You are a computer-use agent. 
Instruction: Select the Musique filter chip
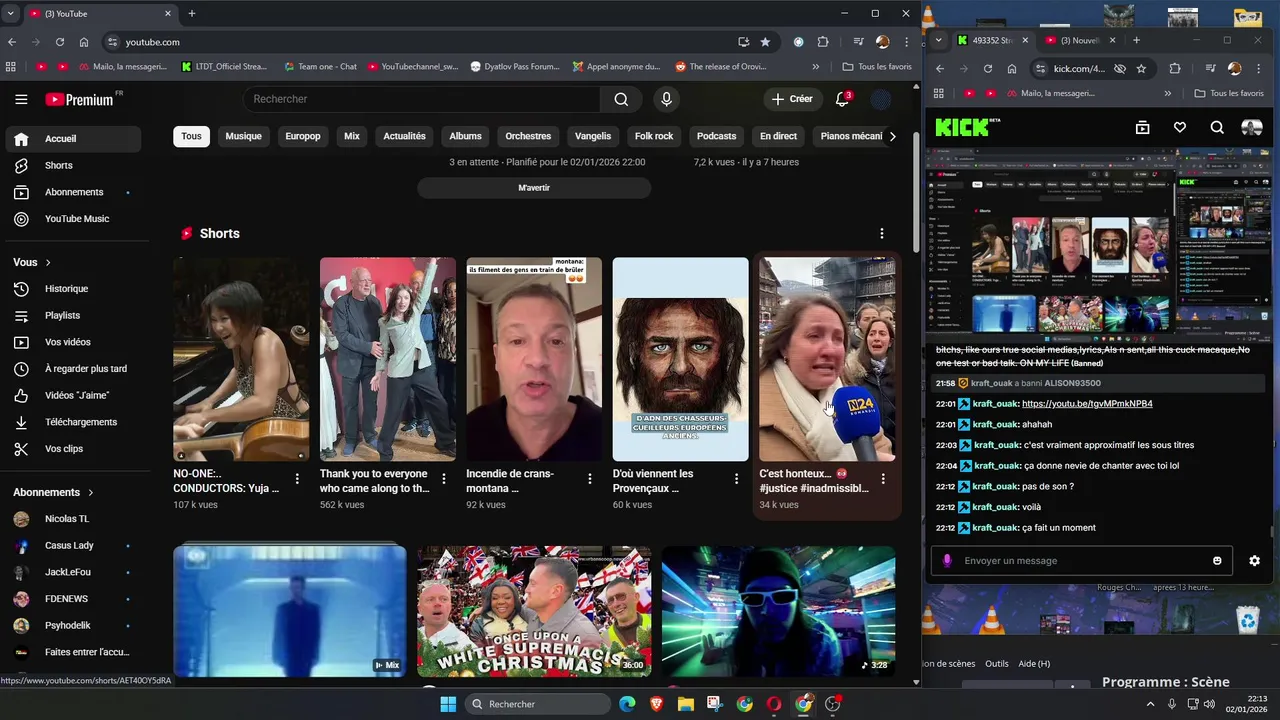tap(243, 136)
